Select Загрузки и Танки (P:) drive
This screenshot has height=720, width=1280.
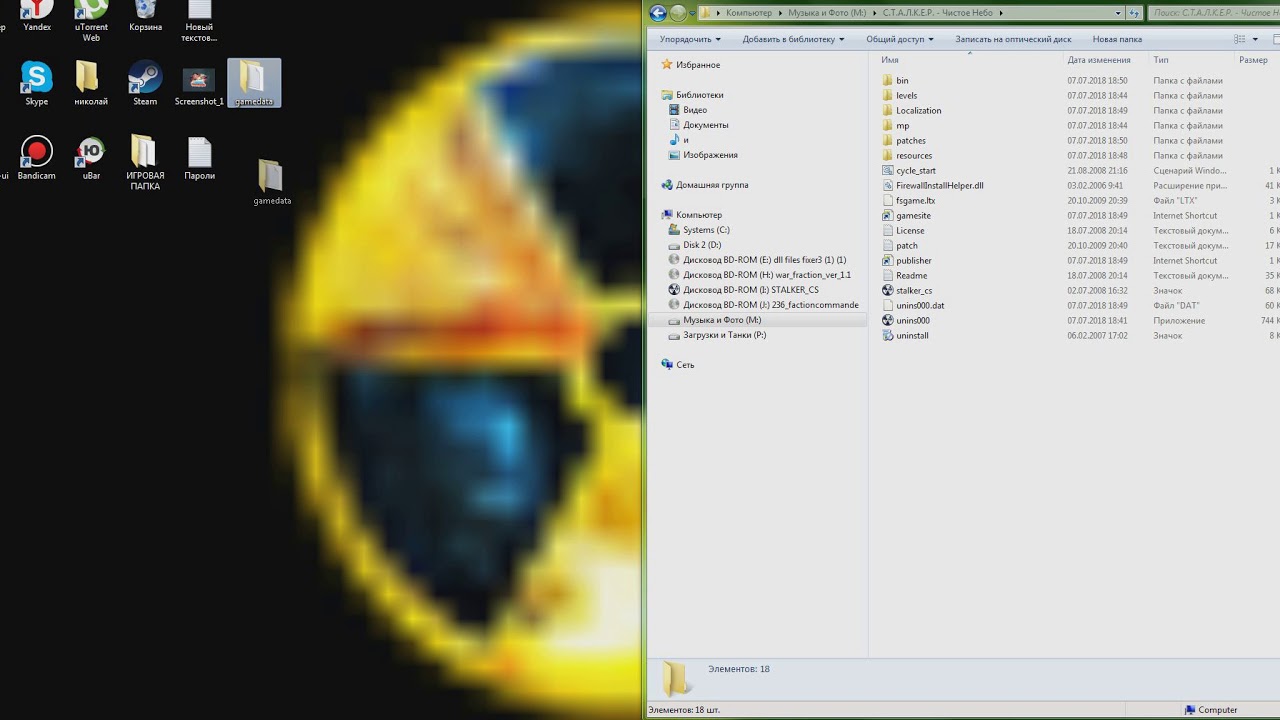[718, 335]
